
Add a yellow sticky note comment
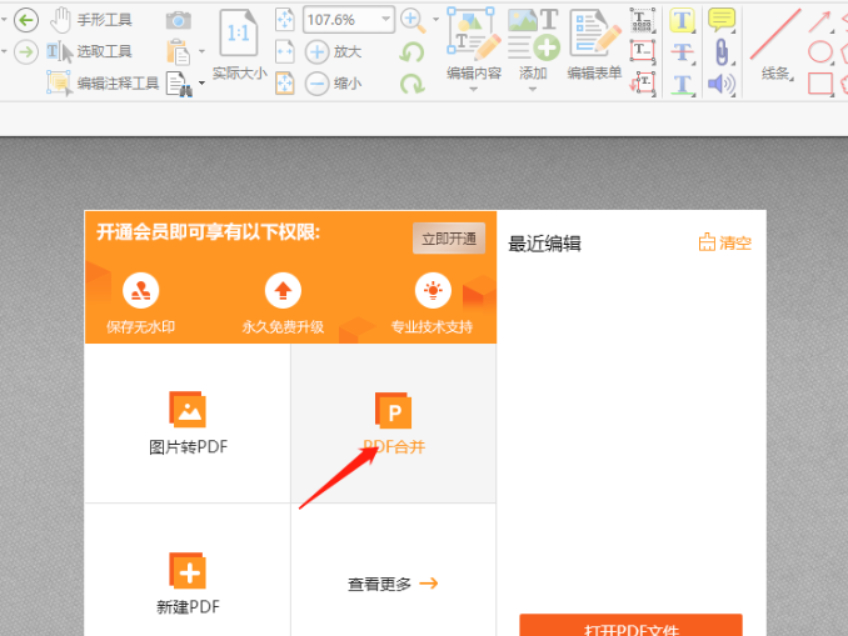[722, 20]
